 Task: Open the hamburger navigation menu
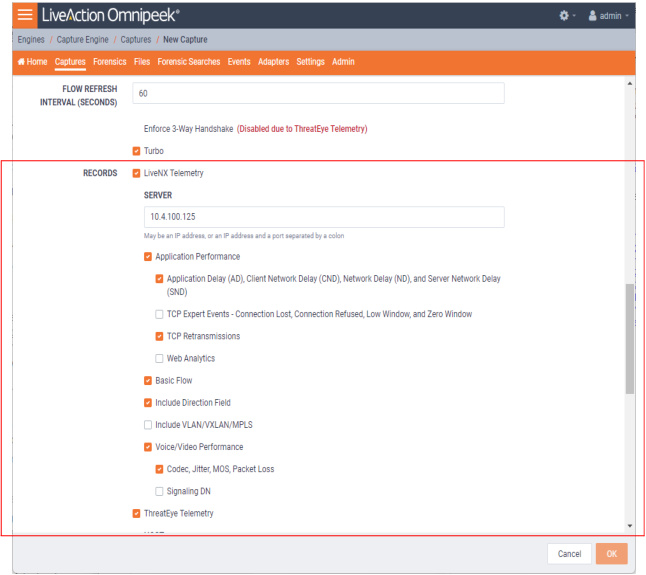pos(25,15)
